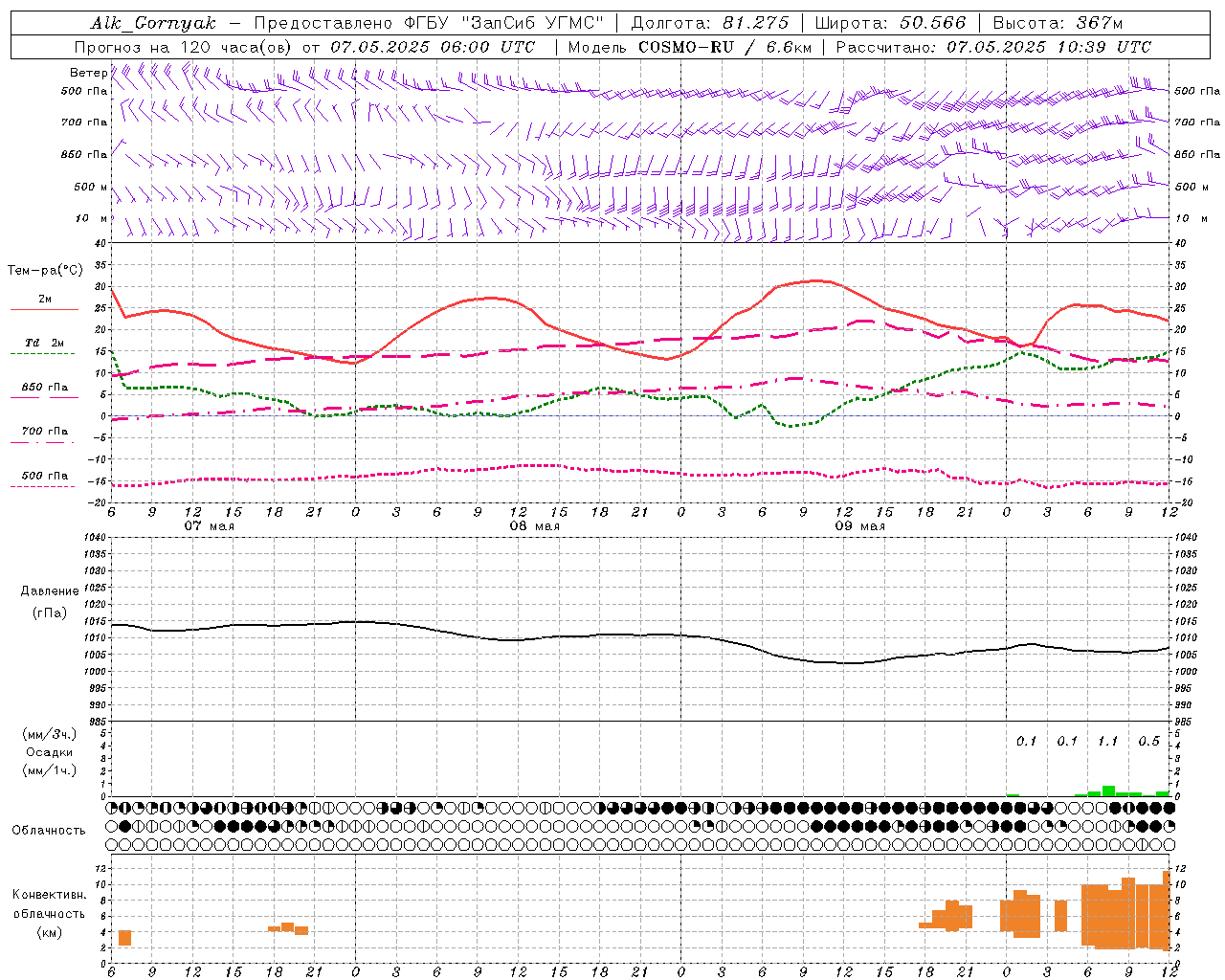This screenshot has width=1225, height=980.
Task: Click the dashed 850 гПа temperature legend line
Action: (x=44, y=397)
